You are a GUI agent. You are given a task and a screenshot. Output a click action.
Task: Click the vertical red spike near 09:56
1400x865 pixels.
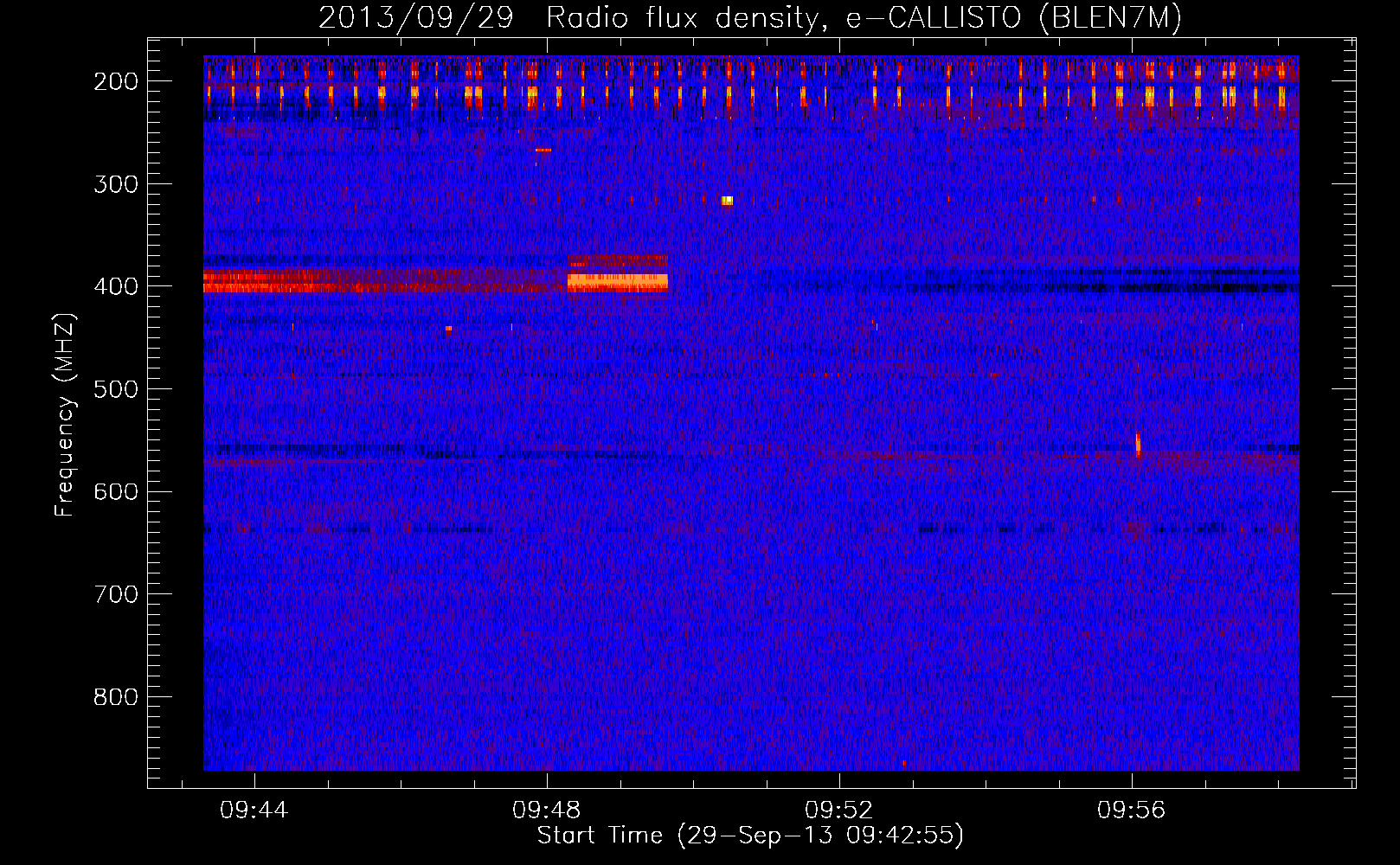pos(1138,445)
